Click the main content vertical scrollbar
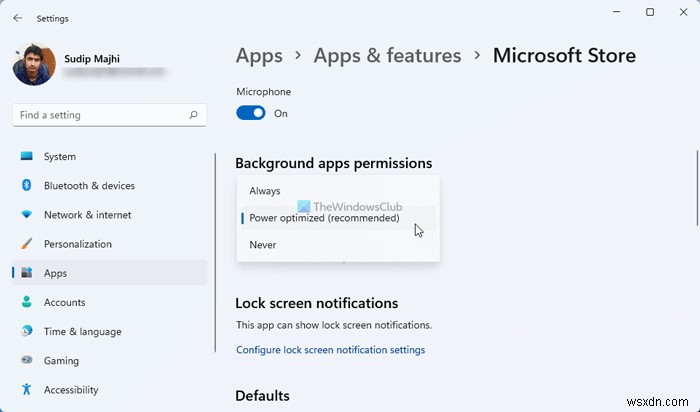This screenshot has width=700, height=412. point(697,188)
